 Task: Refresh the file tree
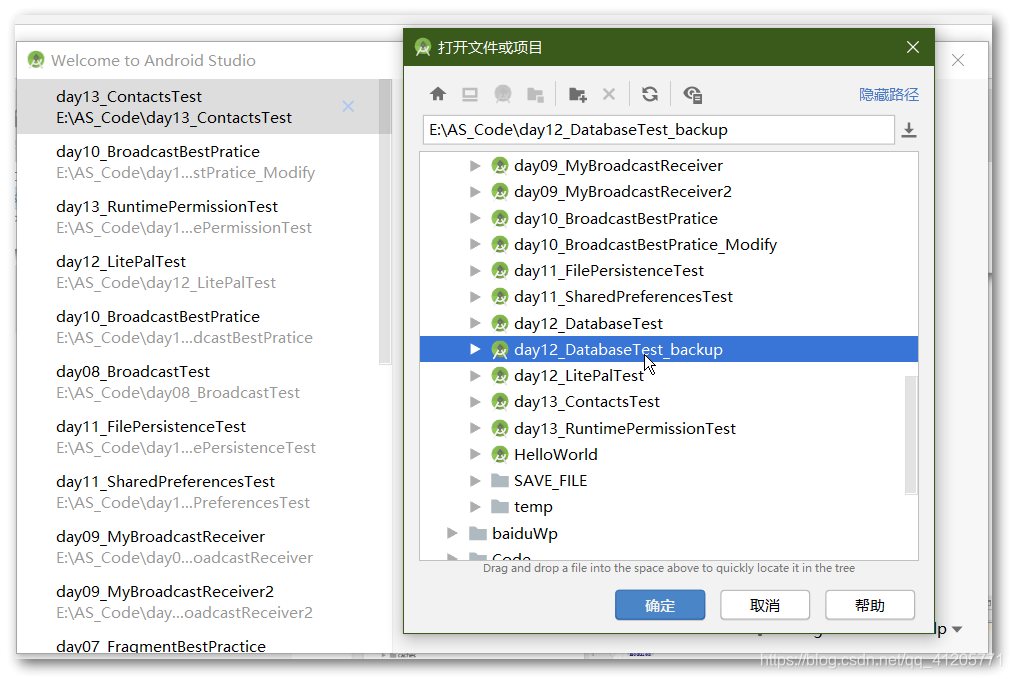tap(650, 95)
